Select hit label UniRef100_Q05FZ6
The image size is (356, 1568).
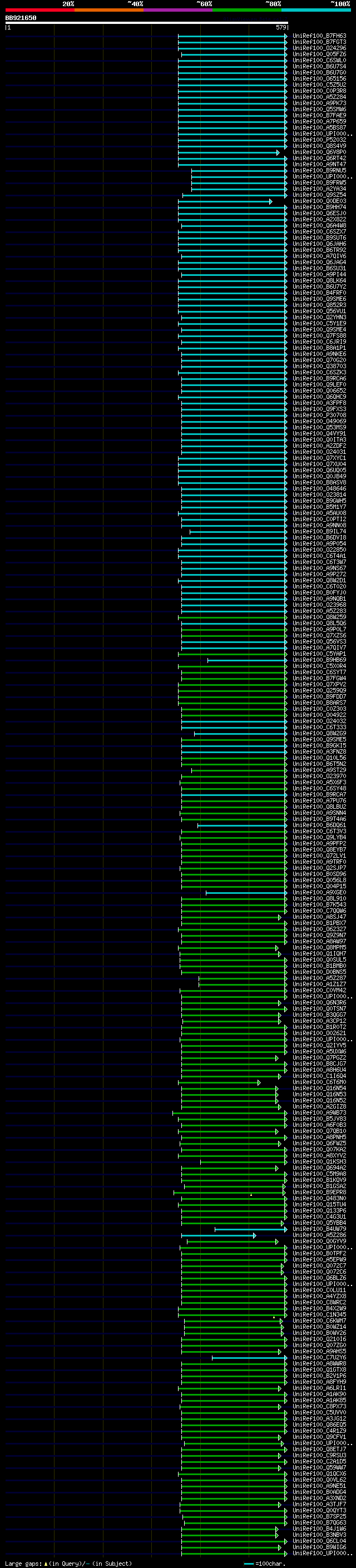pos(319,54)
